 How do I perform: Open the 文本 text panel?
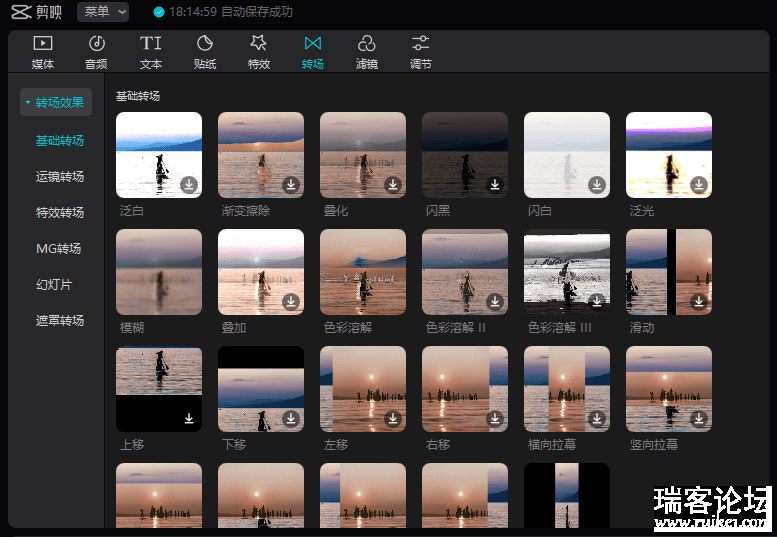[151, 52]
